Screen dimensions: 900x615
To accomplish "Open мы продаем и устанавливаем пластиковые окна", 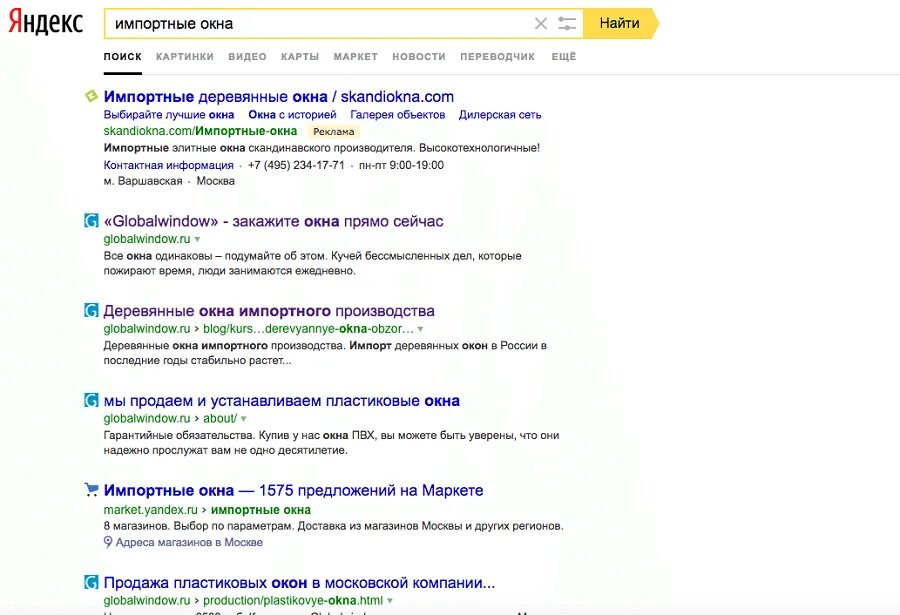I will pyautogui.click(x=282, y=400).
